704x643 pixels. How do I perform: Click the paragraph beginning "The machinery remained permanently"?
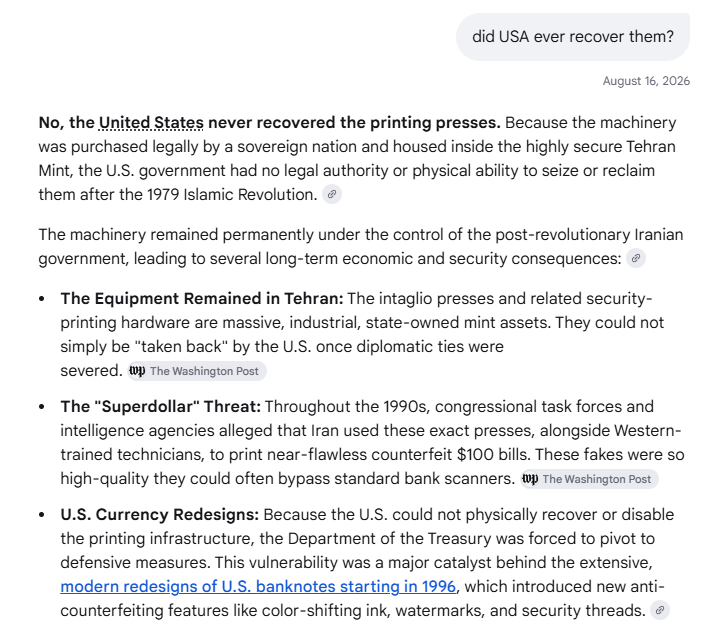361,247
